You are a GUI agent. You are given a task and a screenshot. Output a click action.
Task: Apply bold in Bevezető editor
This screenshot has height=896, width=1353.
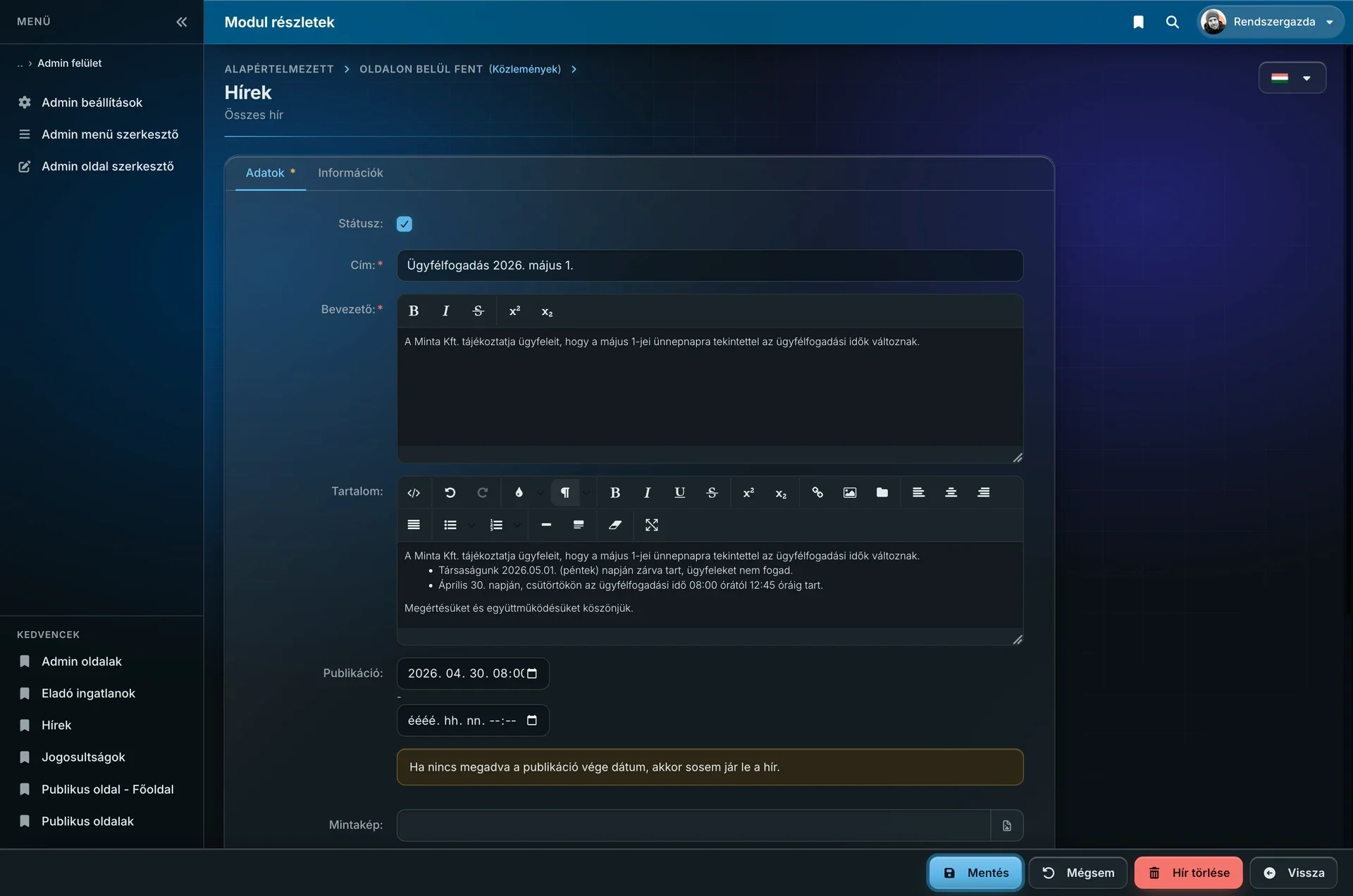coord(414,311)
